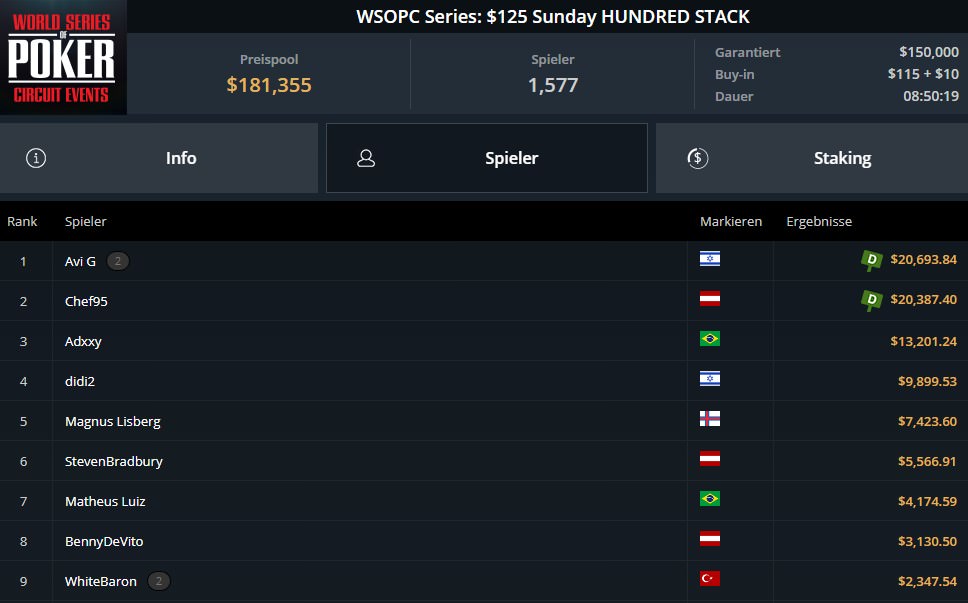This screenshot has width=968, height=603.
Task: Click the Turkey flag beside WhiteBaron
Action: tap(710, 579)
